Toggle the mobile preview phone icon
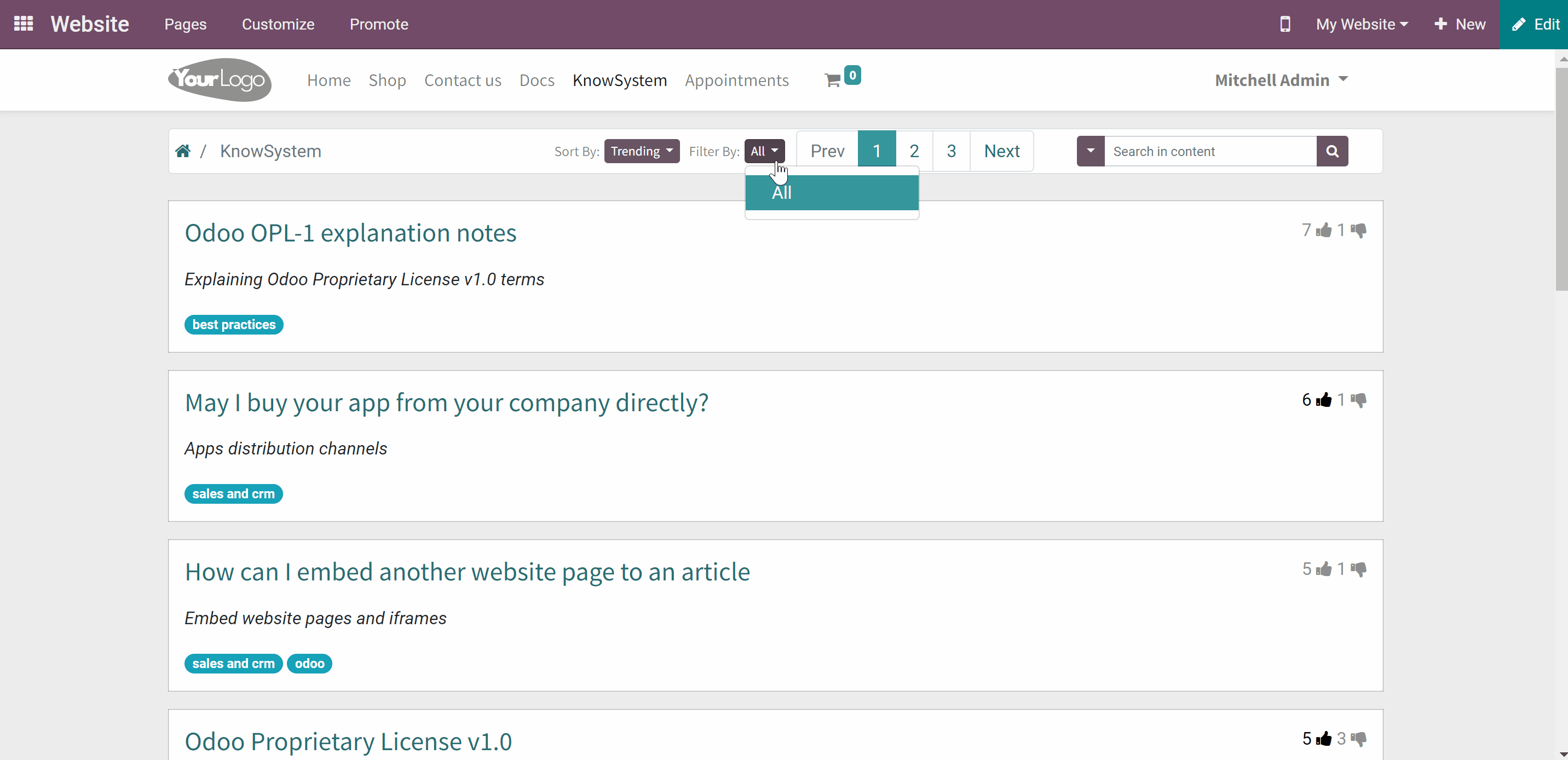The width and height of the screenshot is (1568, 760). point(1284,24)
